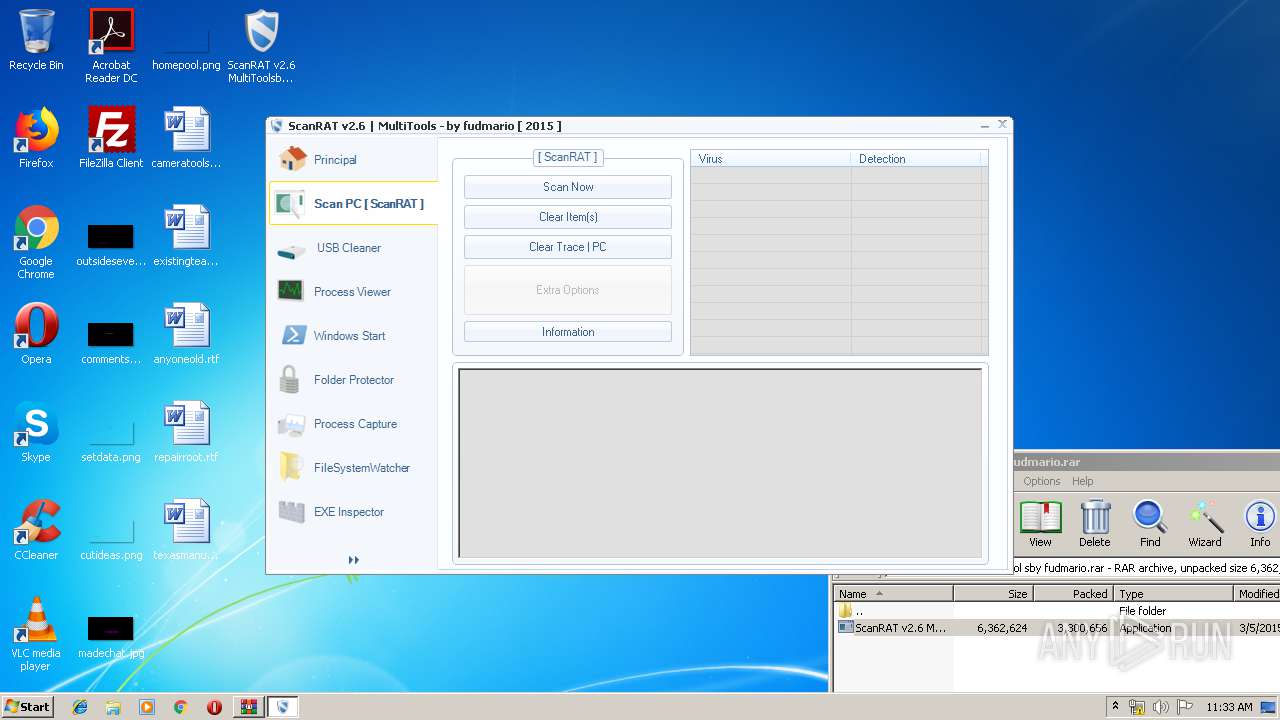1280x720 pixels.
Task: Click the Extra Options disabled button
Action: click(568, 290)
